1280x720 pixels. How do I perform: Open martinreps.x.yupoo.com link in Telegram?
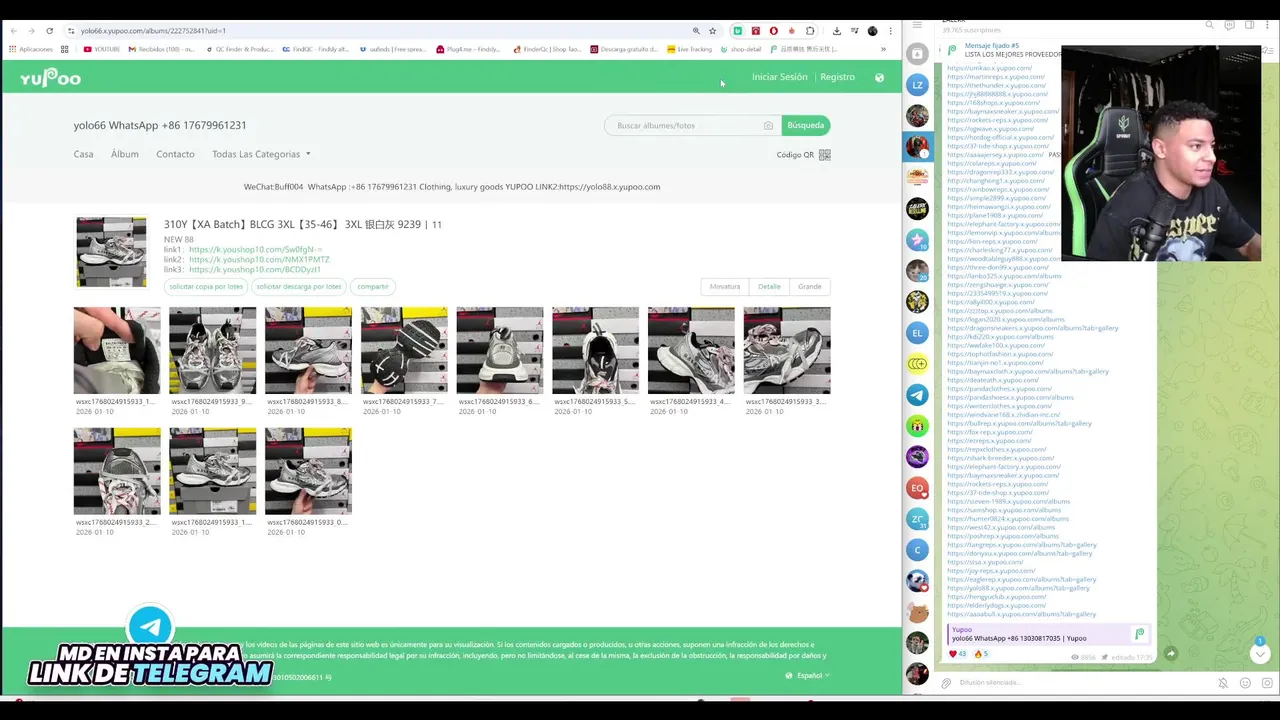pos(996,77)
